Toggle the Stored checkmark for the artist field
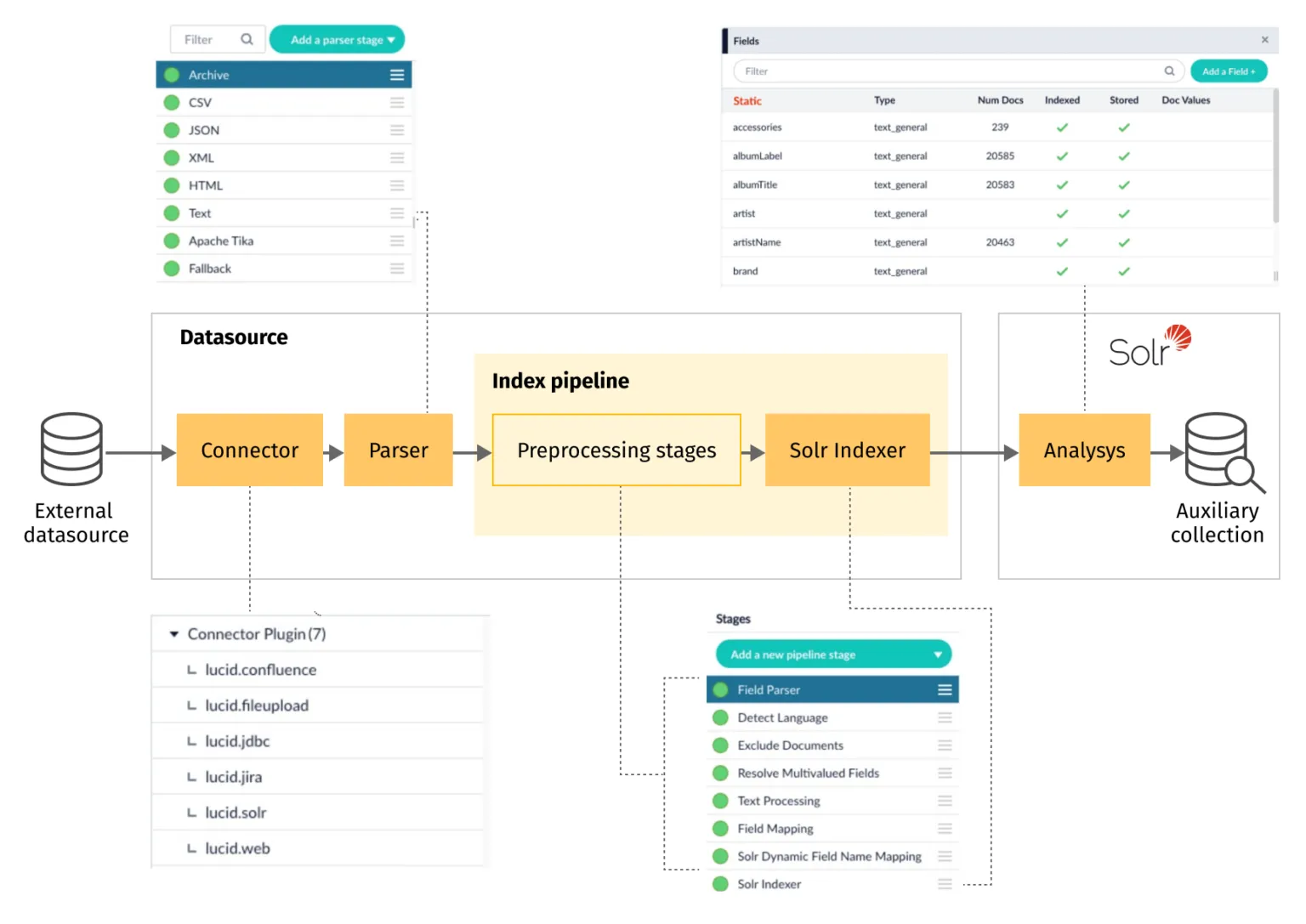 [x=1123, y=213]
